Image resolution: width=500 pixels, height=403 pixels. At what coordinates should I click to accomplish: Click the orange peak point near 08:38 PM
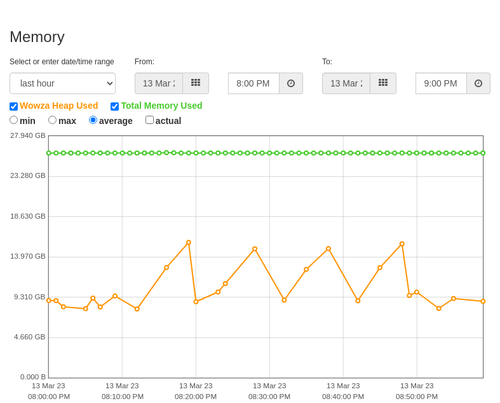(x=328, y=249)
